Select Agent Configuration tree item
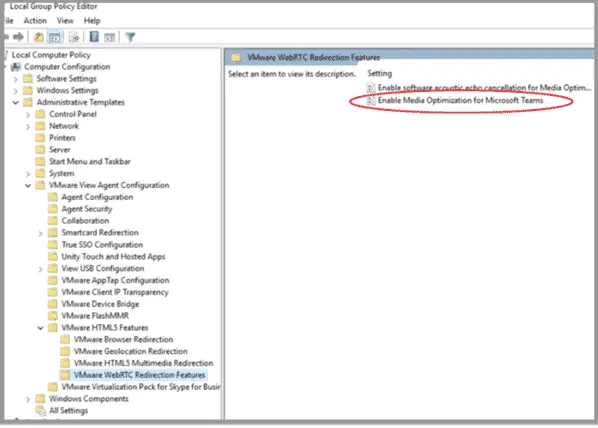598x428 pixels. (97, 197)
